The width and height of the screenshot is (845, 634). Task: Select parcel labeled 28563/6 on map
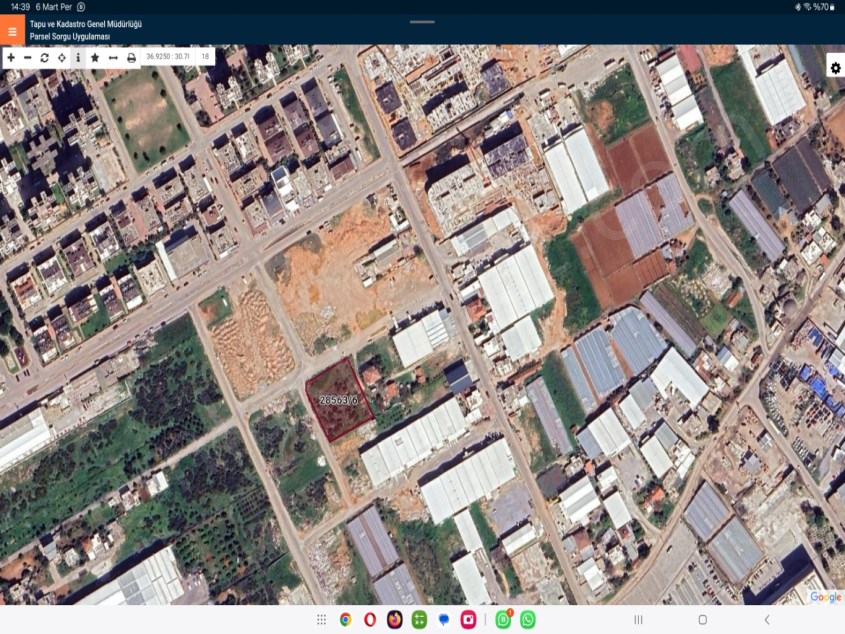coord(337,400)
